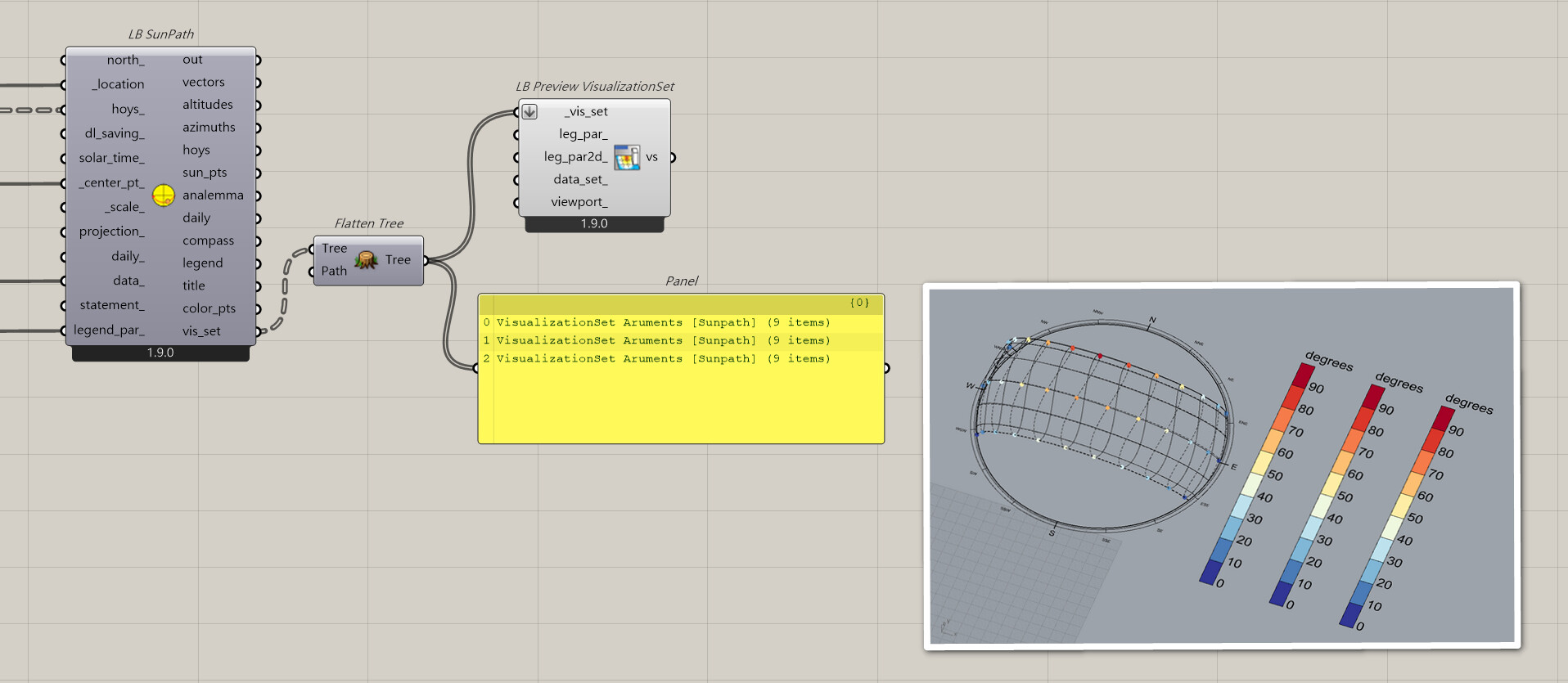Click the vs output on Preview VisualizationSet

pos(652,157)
